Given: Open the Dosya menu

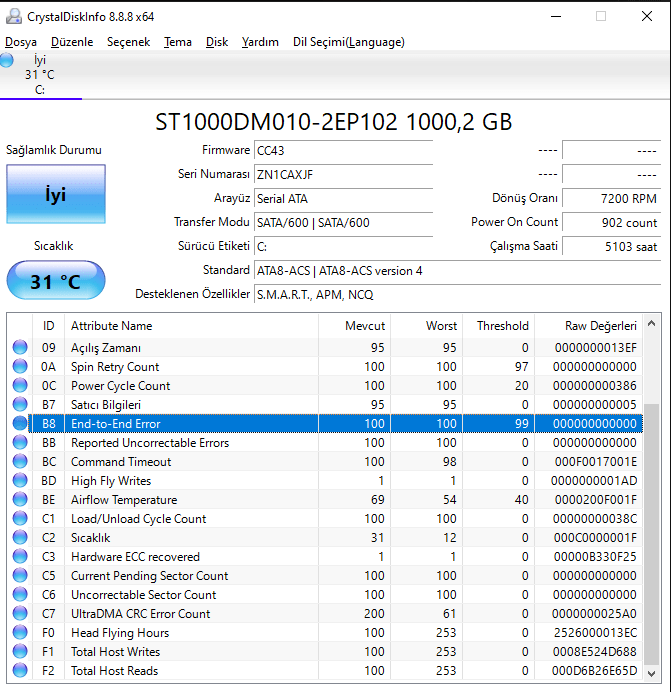Looking at the screenshot, I should click(x=21, y=42).
